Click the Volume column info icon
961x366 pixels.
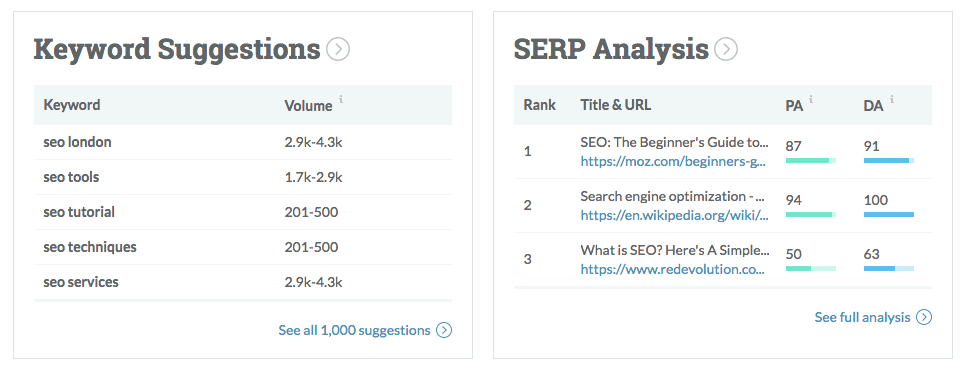pyautogui.click(x=341, y=99)
